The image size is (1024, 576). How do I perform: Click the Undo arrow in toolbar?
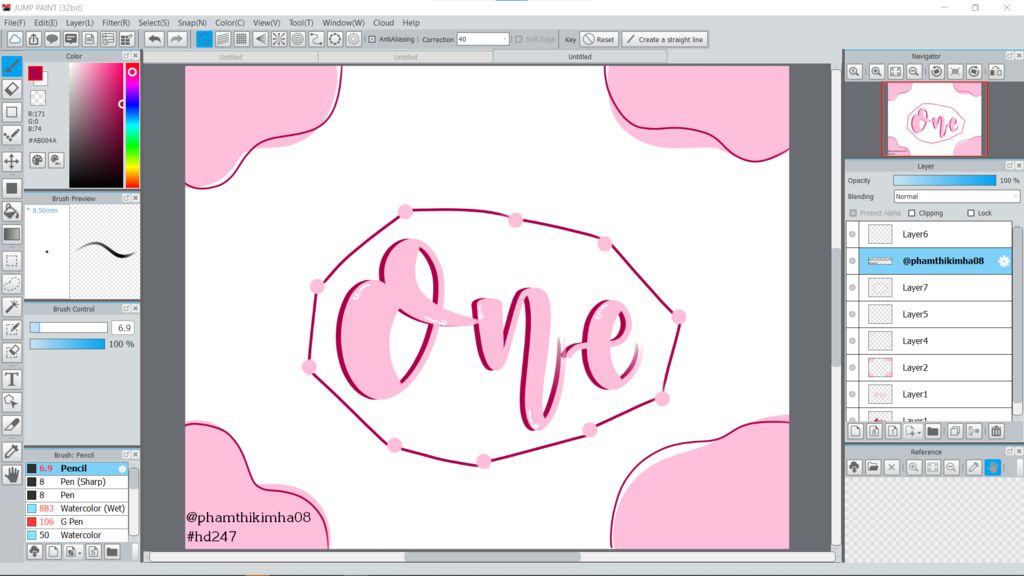(154, 39)
